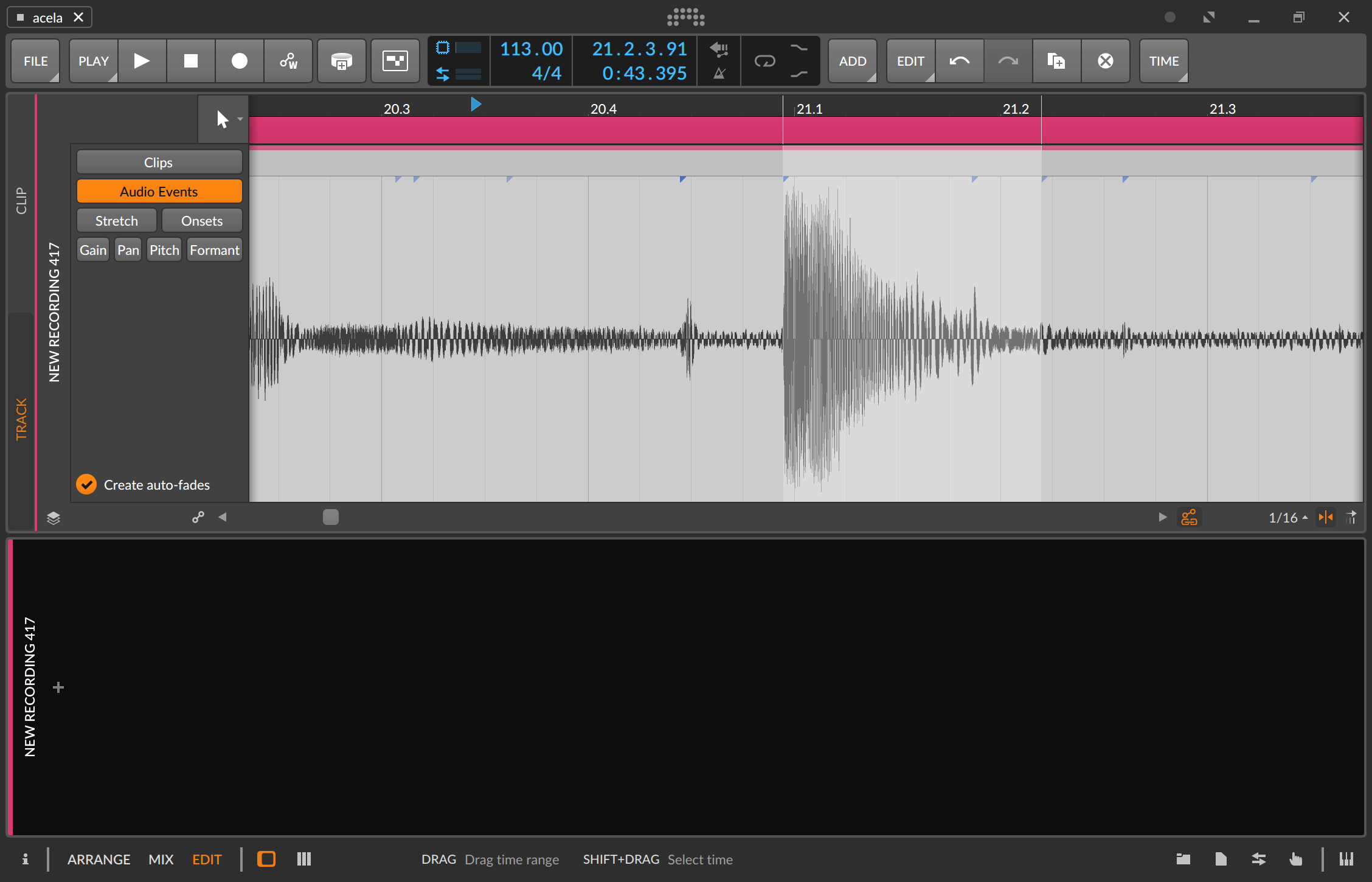Screen dimensions: 1372x882
Task: Click the blue playhead marker in ruler
Action: 476,105
